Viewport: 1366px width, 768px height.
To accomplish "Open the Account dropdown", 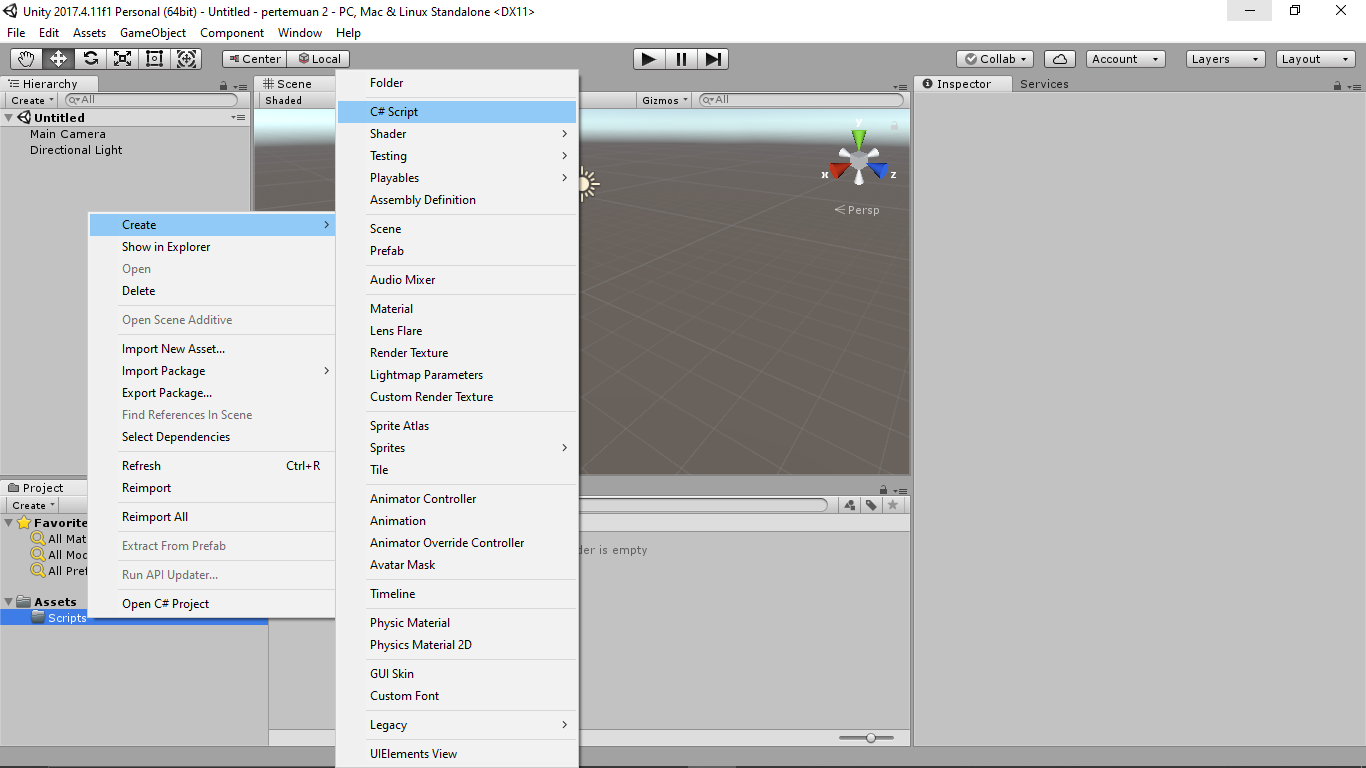I will pyautogui.click(x=1126, y=59).
